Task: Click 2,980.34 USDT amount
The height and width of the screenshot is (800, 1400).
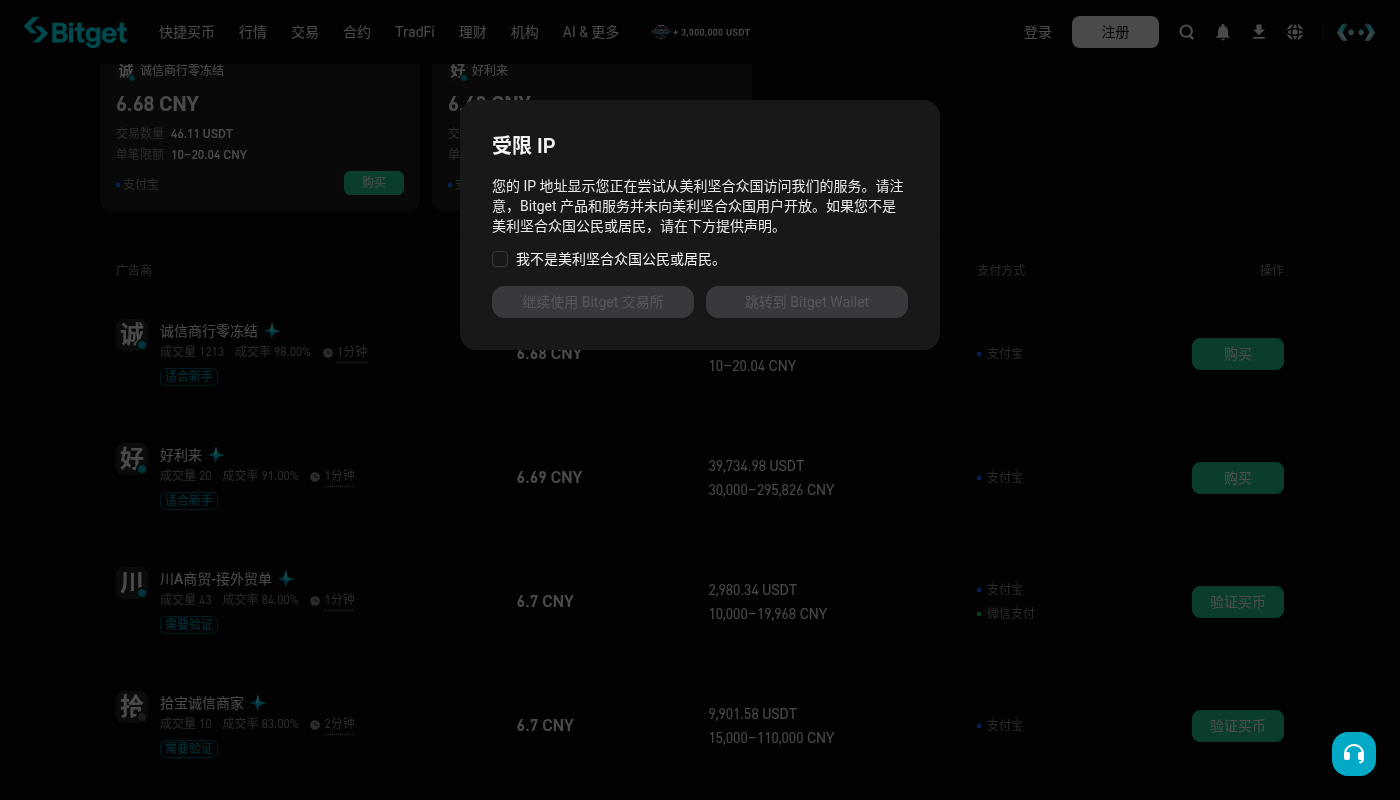Action: point(753,590)
